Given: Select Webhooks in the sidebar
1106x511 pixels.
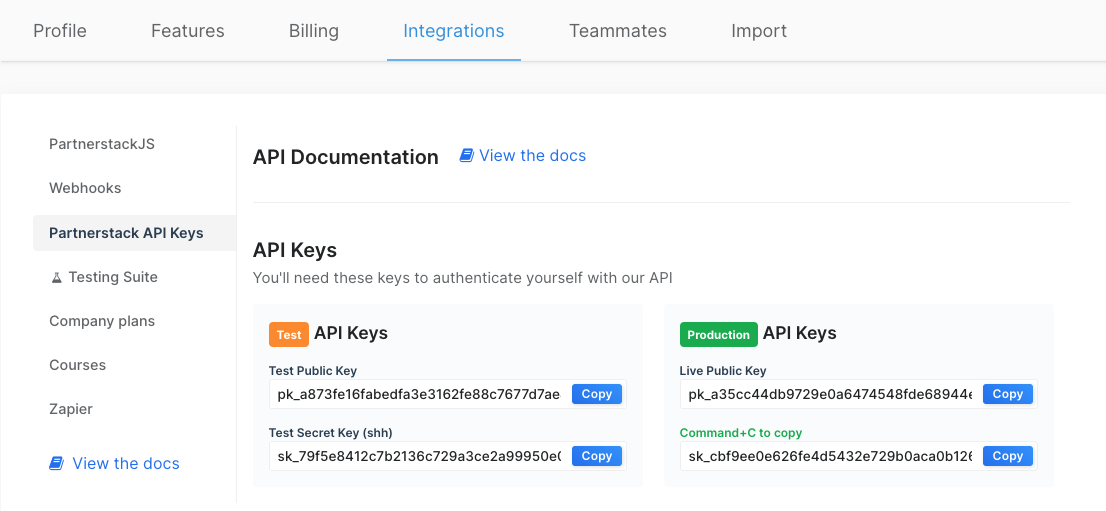Looking at the screenshot, I should point(85,188).
